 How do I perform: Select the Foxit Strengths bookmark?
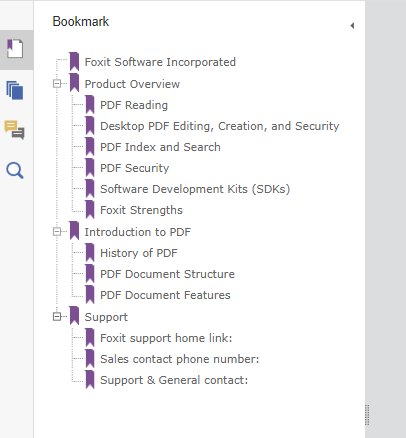pos(141,210)
